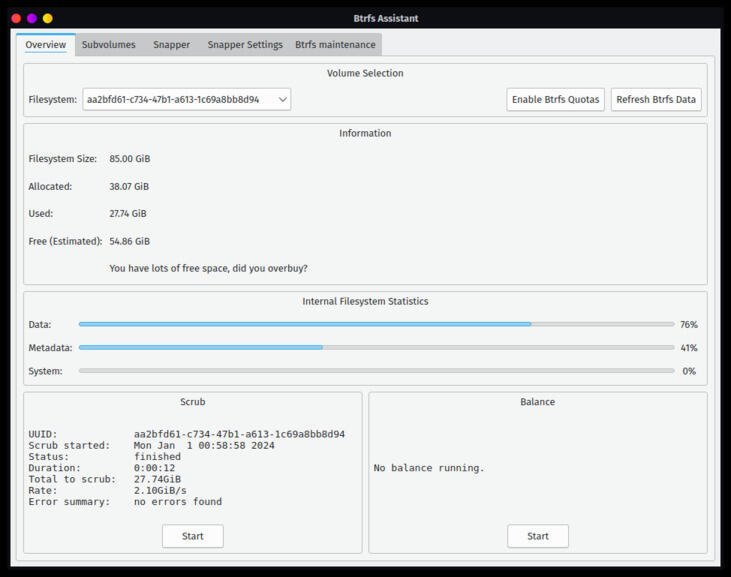The width and height of the screenshot is (731, 577).
Task: Click the Information section heading
Action: click(365, 133)
